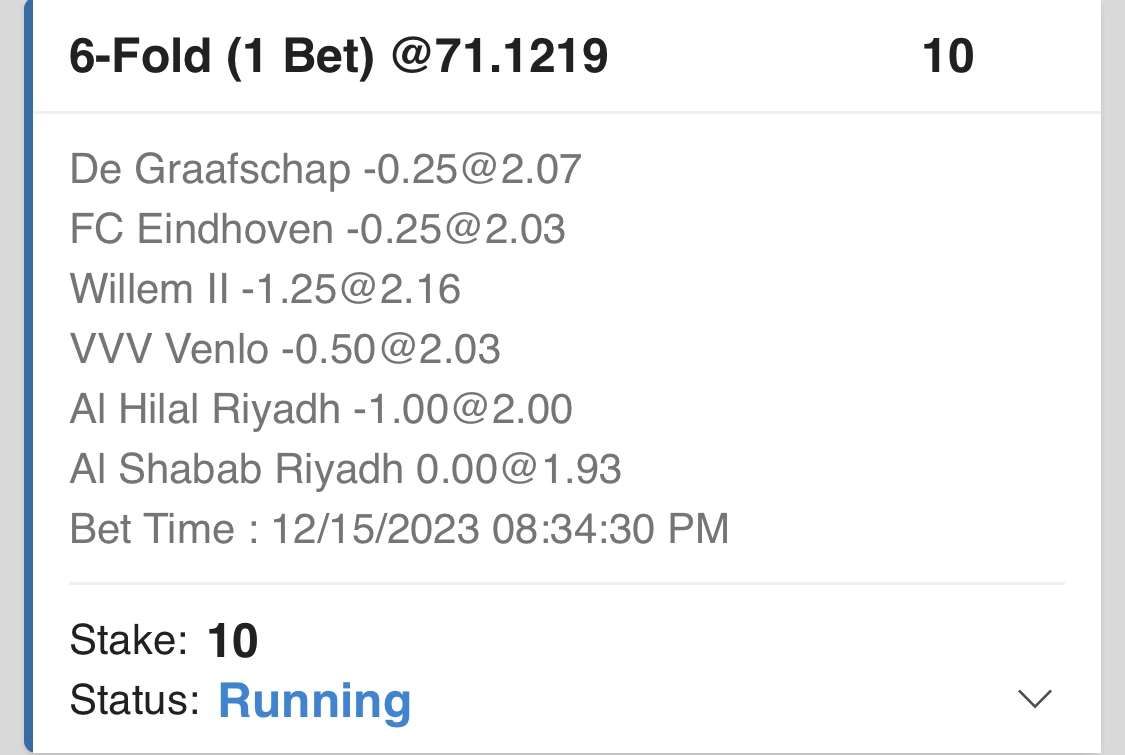Select the FC Eindhoven team name
The image size is (1125, 755).
(201, 230)
